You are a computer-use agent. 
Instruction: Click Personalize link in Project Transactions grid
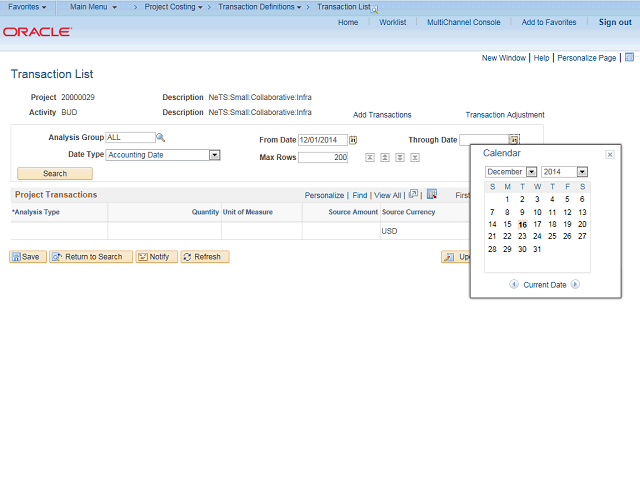point(324,196)
